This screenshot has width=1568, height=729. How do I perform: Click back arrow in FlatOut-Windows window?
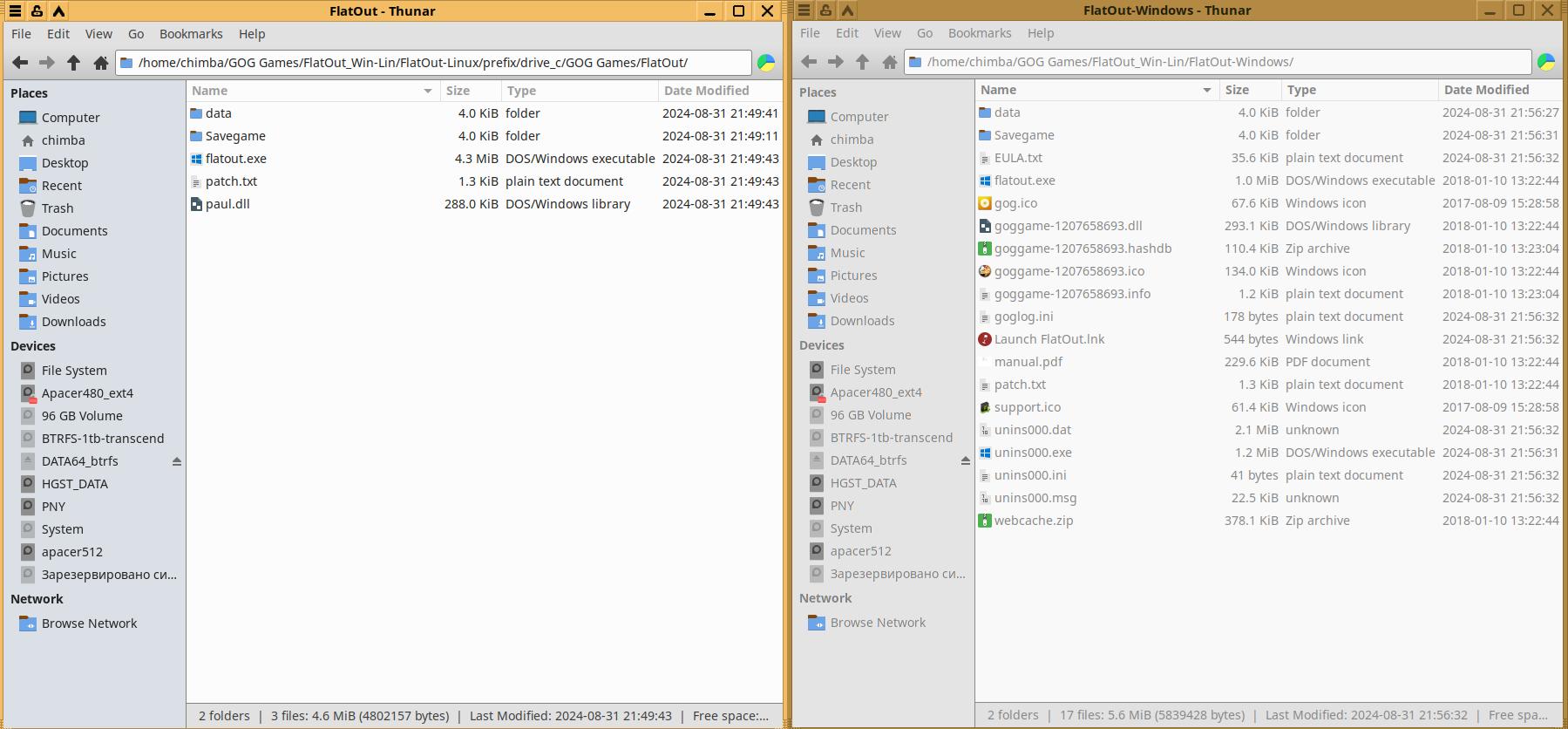pyautogui.click(x=809, y=62)
